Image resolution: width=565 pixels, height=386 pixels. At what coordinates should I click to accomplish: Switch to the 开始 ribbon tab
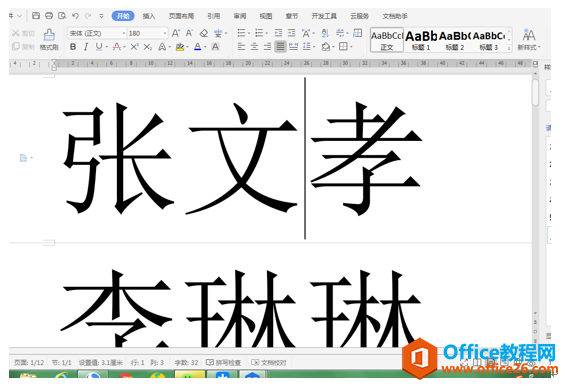(x=123, y=16)
